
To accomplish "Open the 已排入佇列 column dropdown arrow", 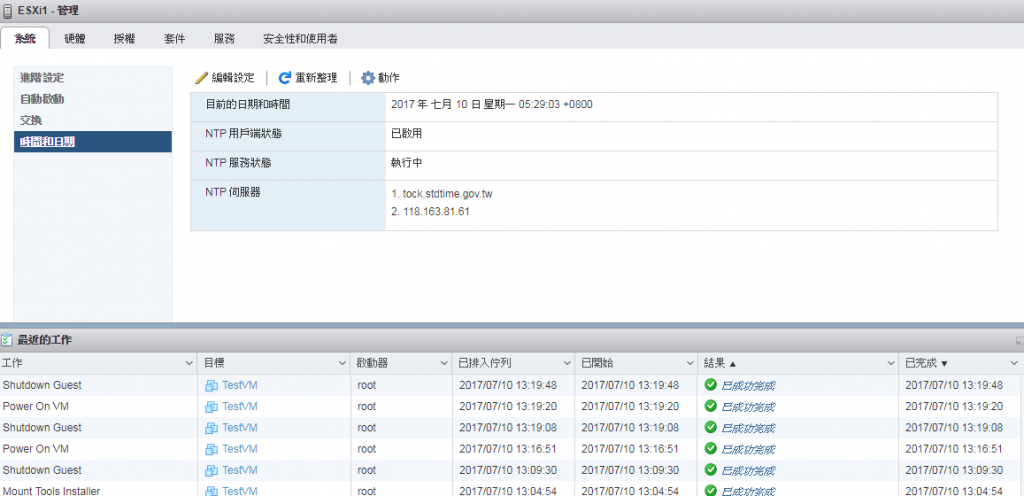I will click(x=567, y=363).
